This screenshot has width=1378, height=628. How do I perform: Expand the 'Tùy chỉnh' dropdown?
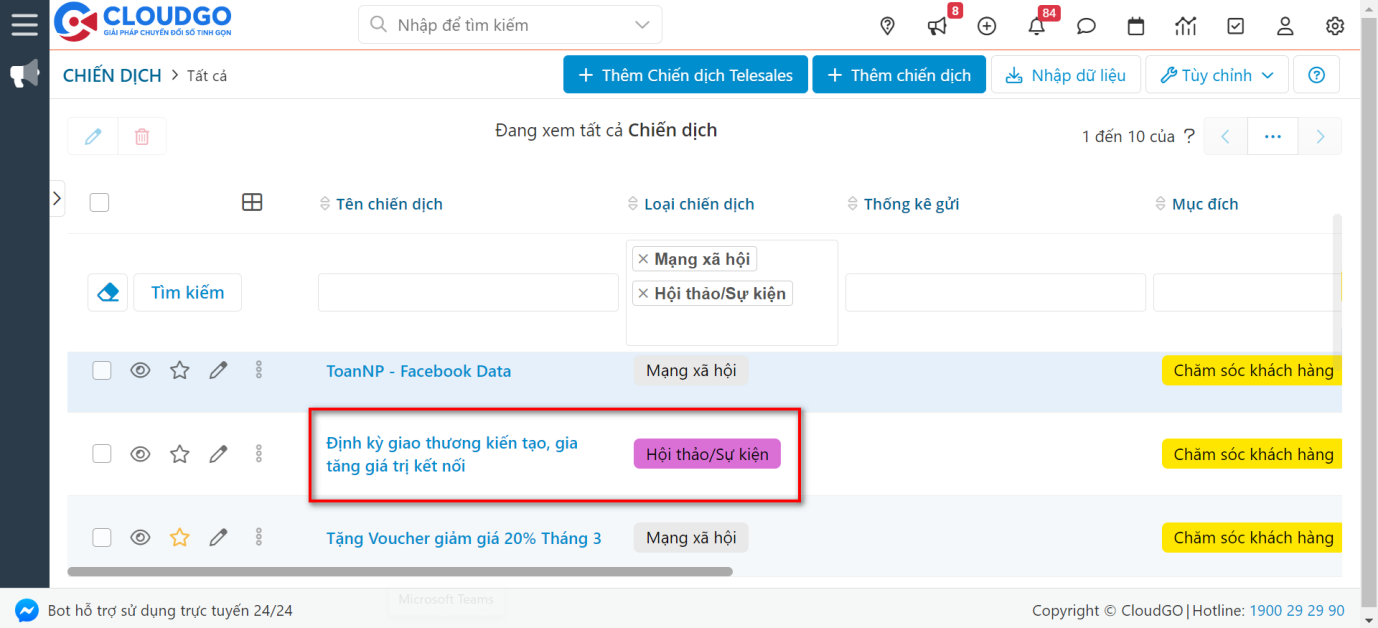(1216, 74)
